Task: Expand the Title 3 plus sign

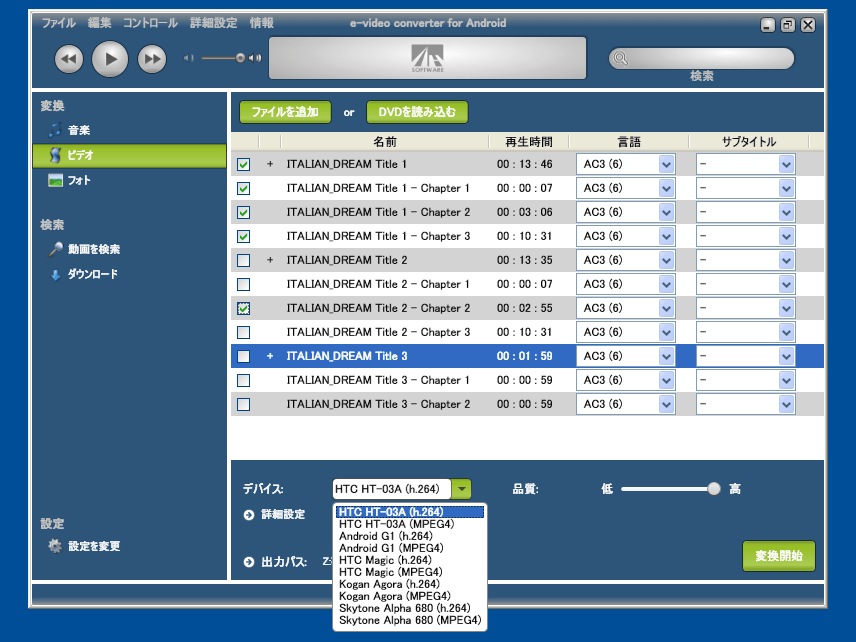Action: coord(270,356)
